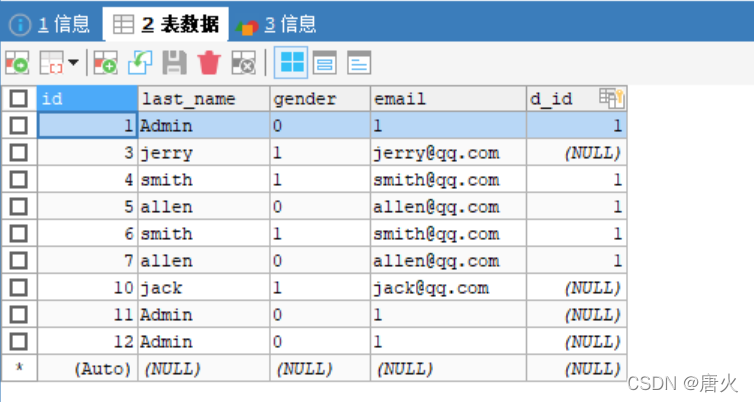Sort by the id column header
This screenshot has width=754, height=402.
87,99
